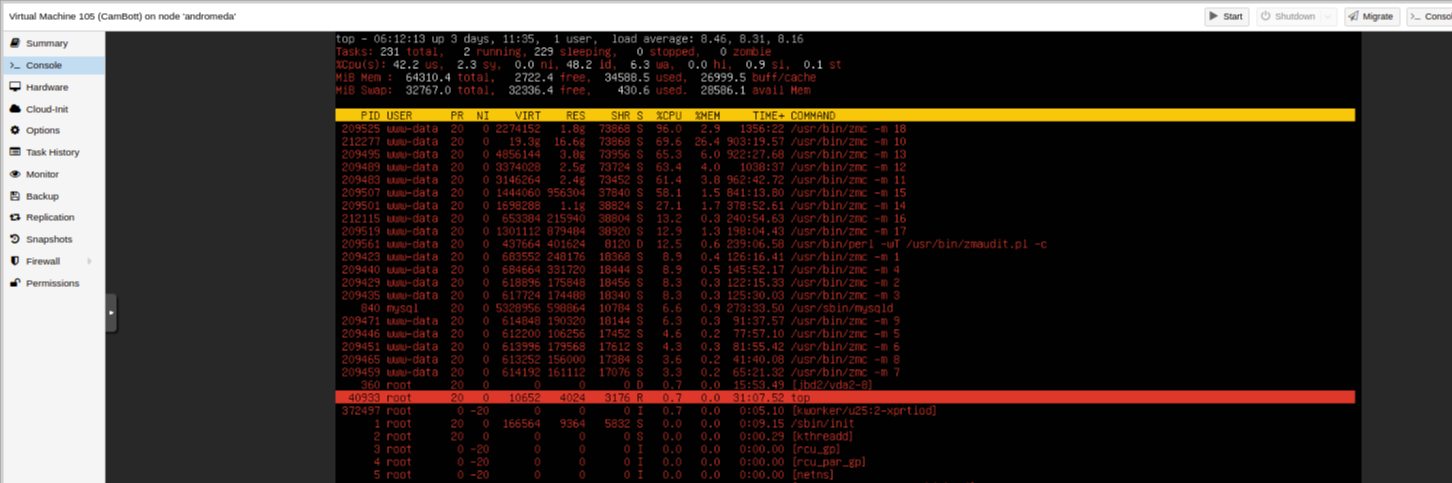Open the Console tab in sidebar
Image resolution: width=1452 pixels, height=483 pixels.
click(x=52, y=65)
